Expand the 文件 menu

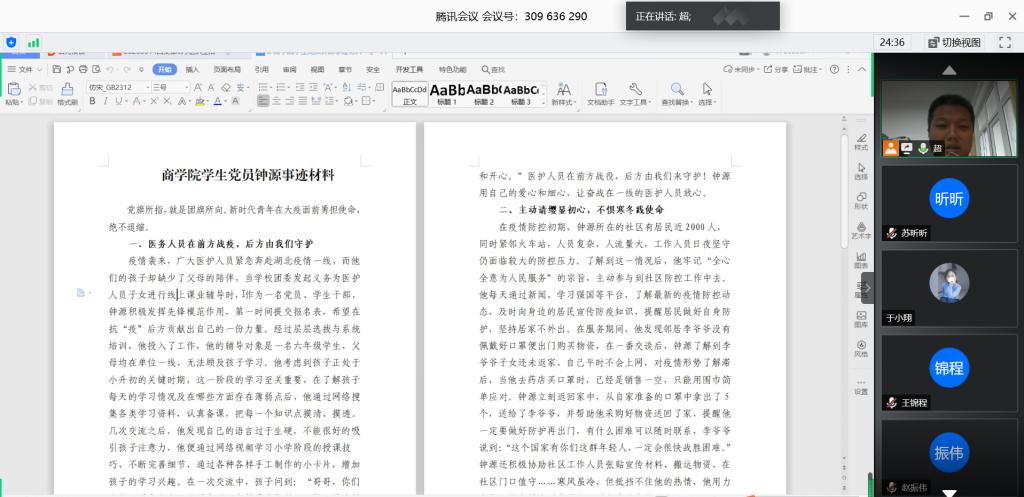[x=25, y=69]
